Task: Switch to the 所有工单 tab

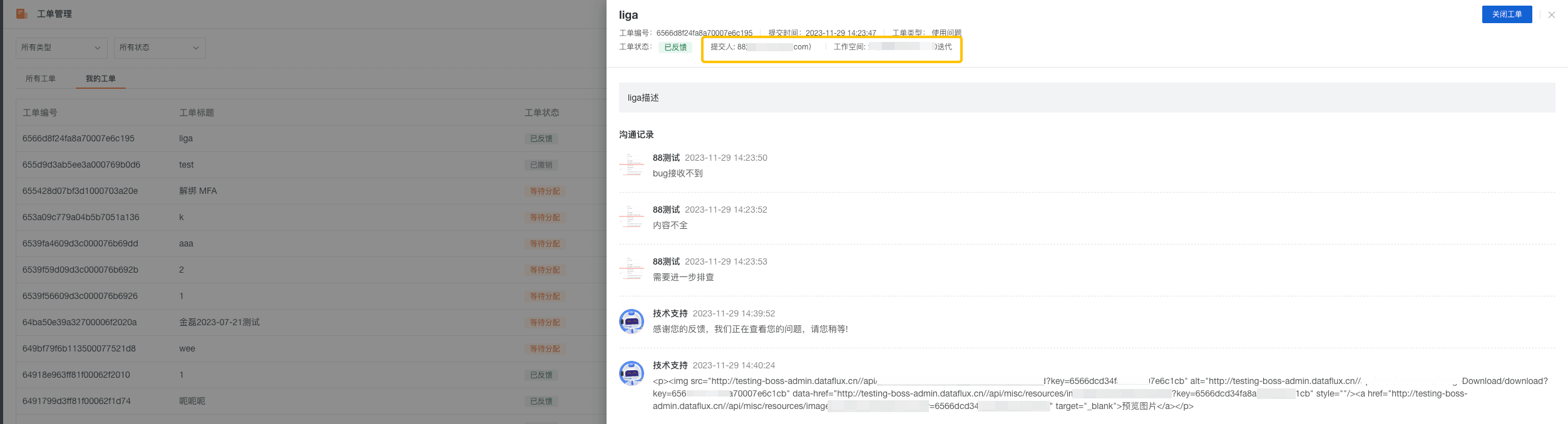Action: point(41,79)
